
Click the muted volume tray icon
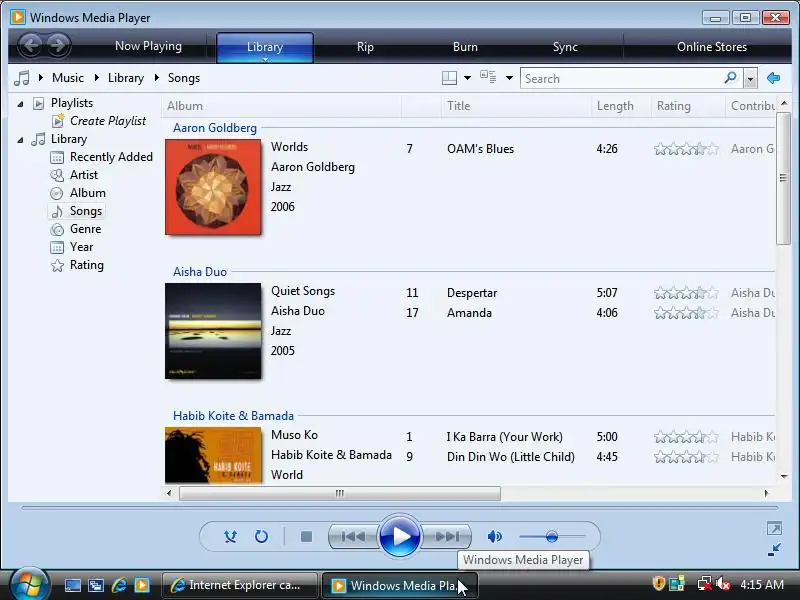722,584
